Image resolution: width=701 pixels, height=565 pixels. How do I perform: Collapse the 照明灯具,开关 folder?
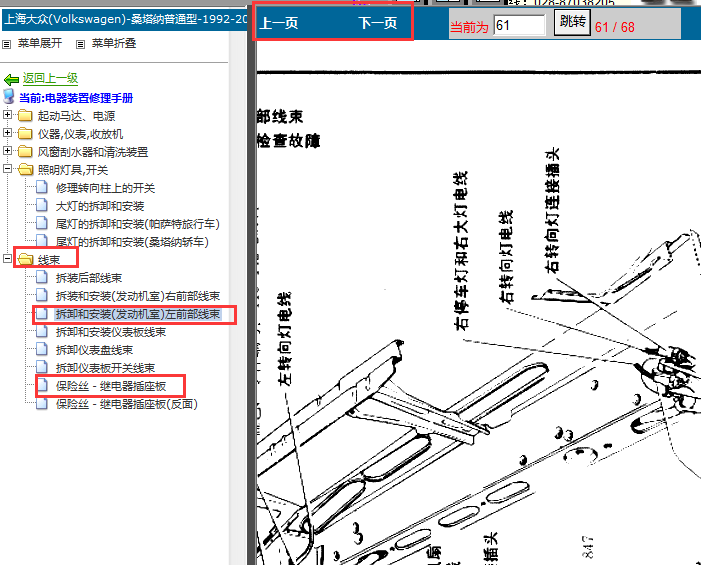point(7,169)
